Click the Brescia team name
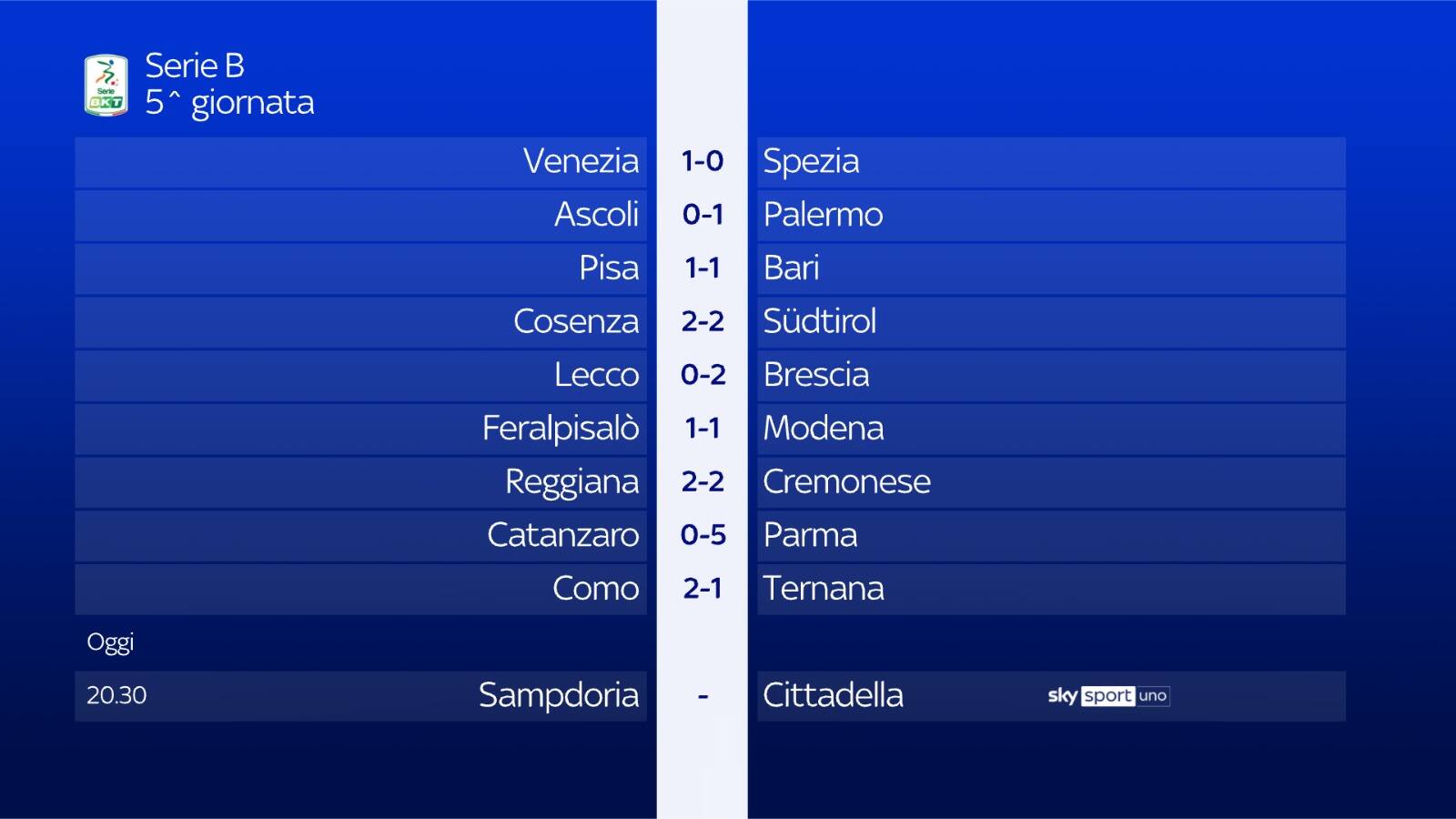Image resolution: width=1456 pixels, height=819 pixels. (815, 375)
